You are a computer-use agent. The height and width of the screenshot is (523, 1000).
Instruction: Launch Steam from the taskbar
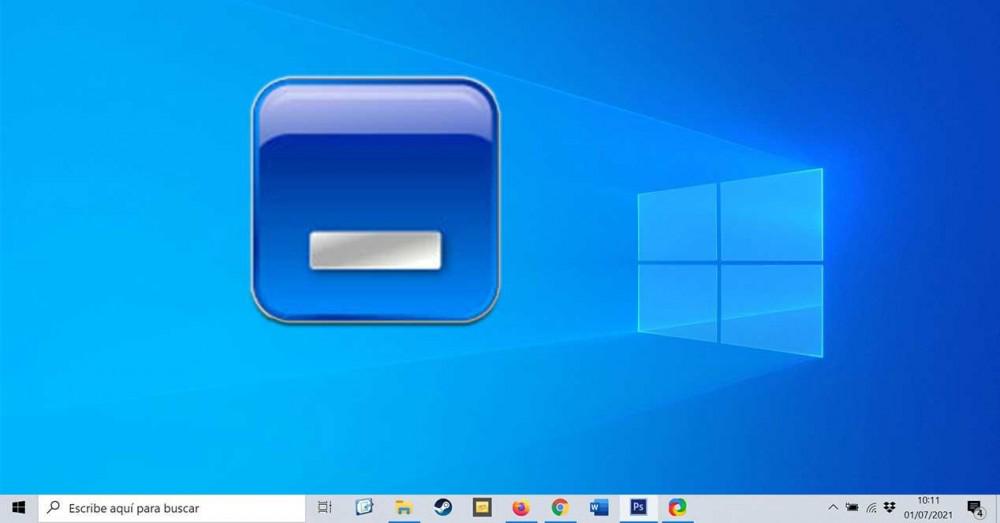coord(443,508)
